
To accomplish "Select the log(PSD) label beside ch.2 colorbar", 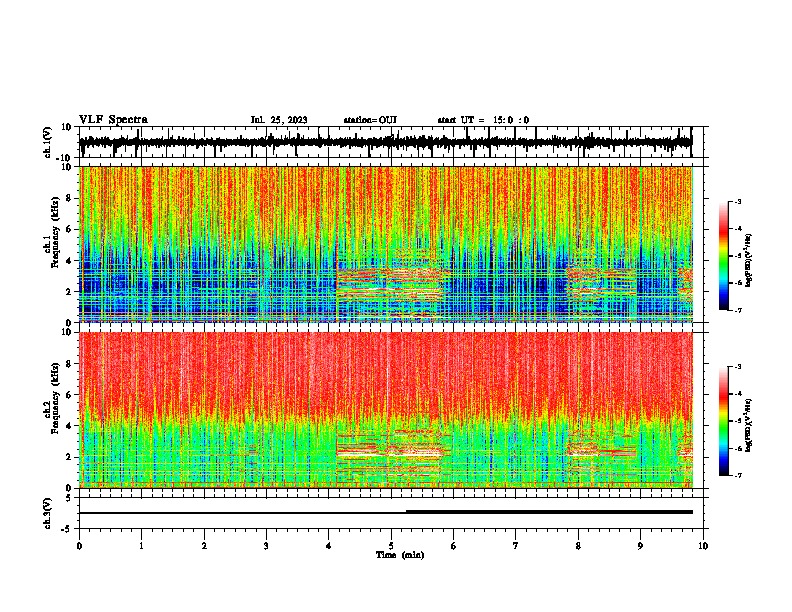I will click(x=748, y=425).
